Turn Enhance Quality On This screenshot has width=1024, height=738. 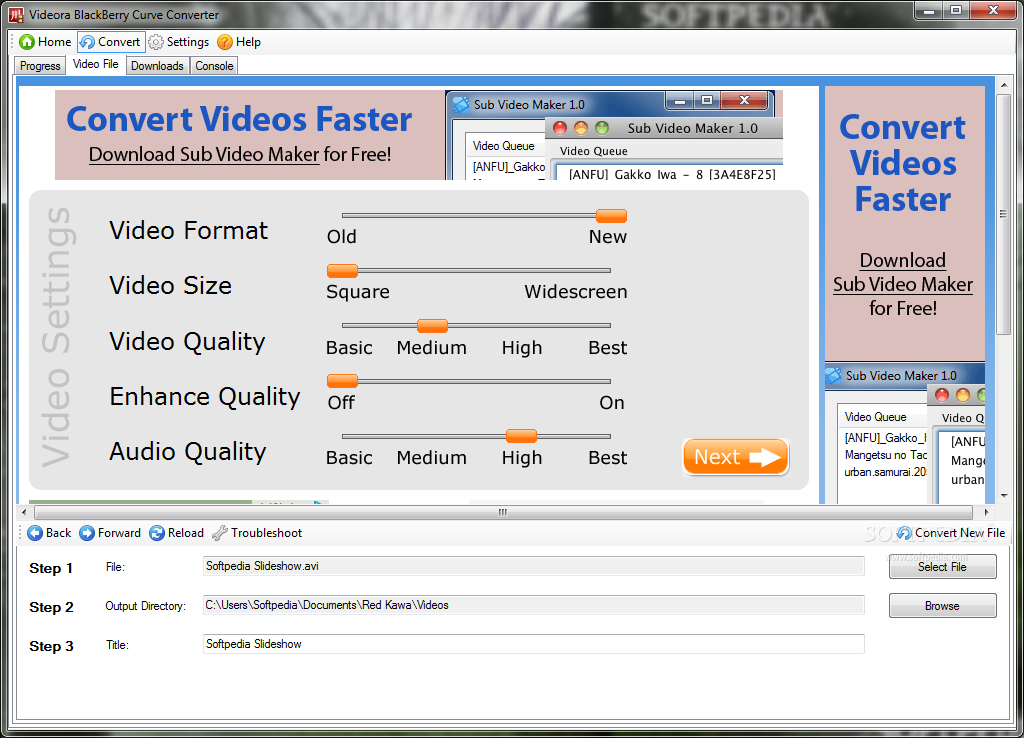[x=612, y=402]
